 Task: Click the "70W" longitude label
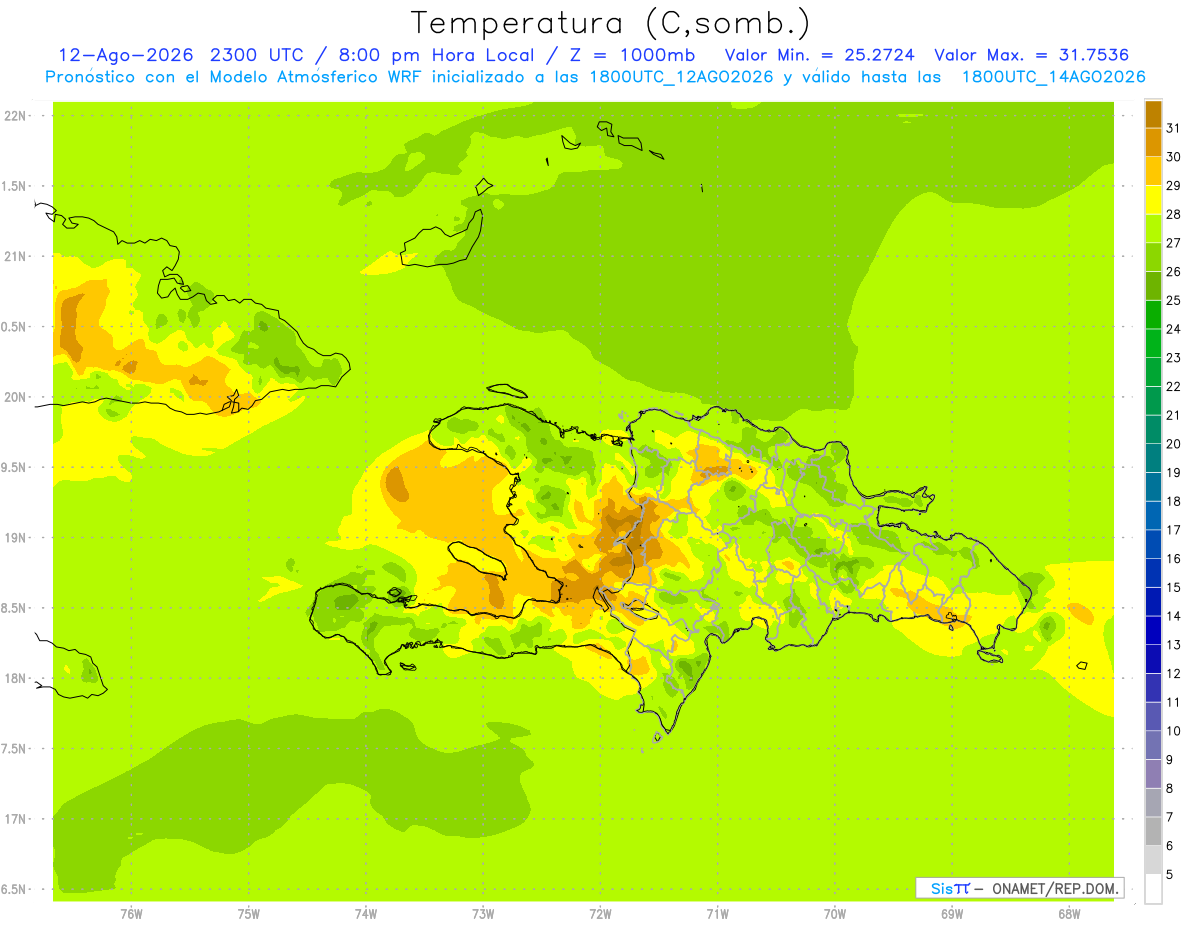[x=835, y=913]
